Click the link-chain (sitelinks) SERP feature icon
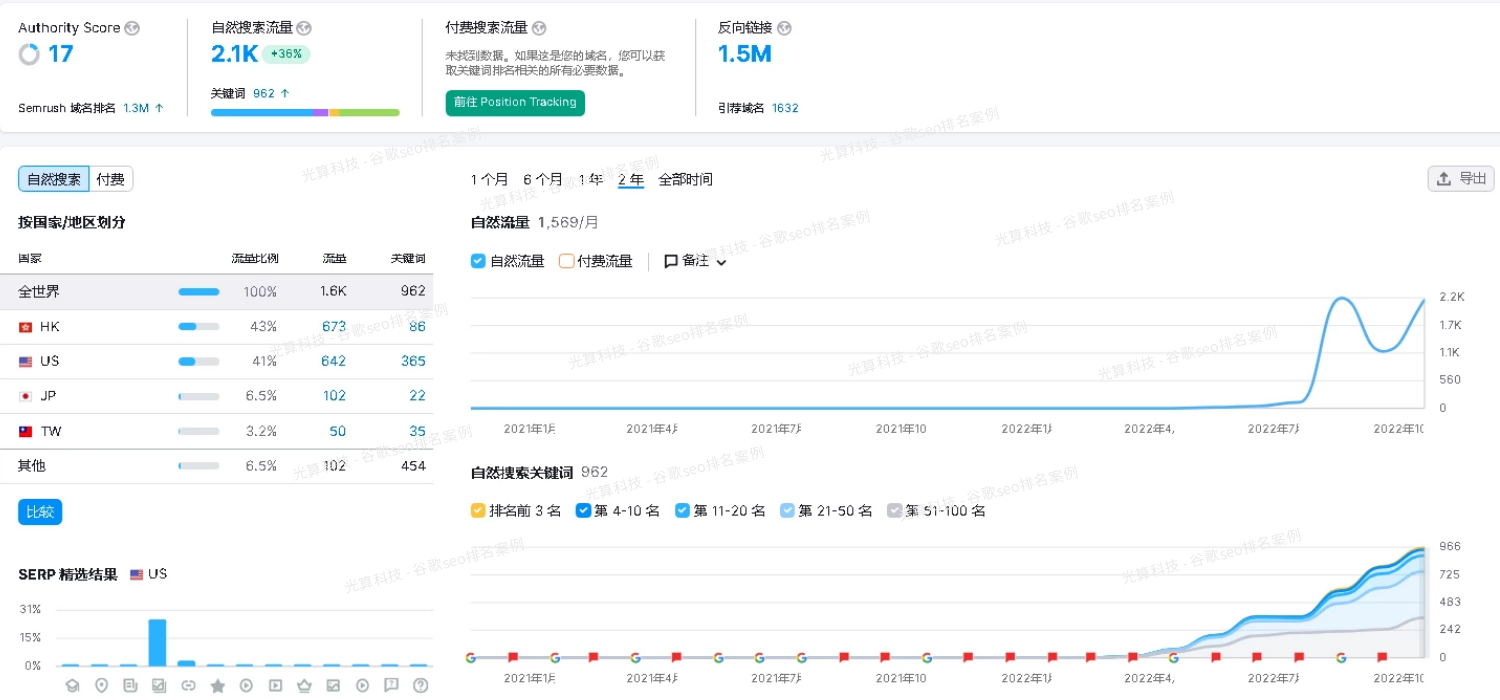 [188, 686]
